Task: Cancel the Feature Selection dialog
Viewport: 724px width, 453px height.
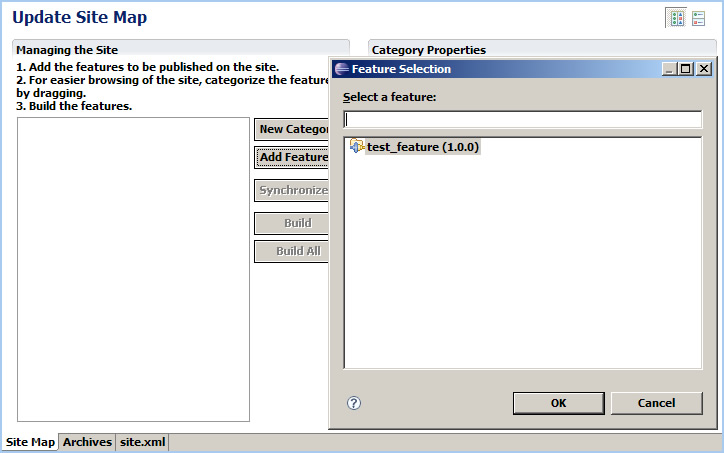Action: click(x=657, y=403)
